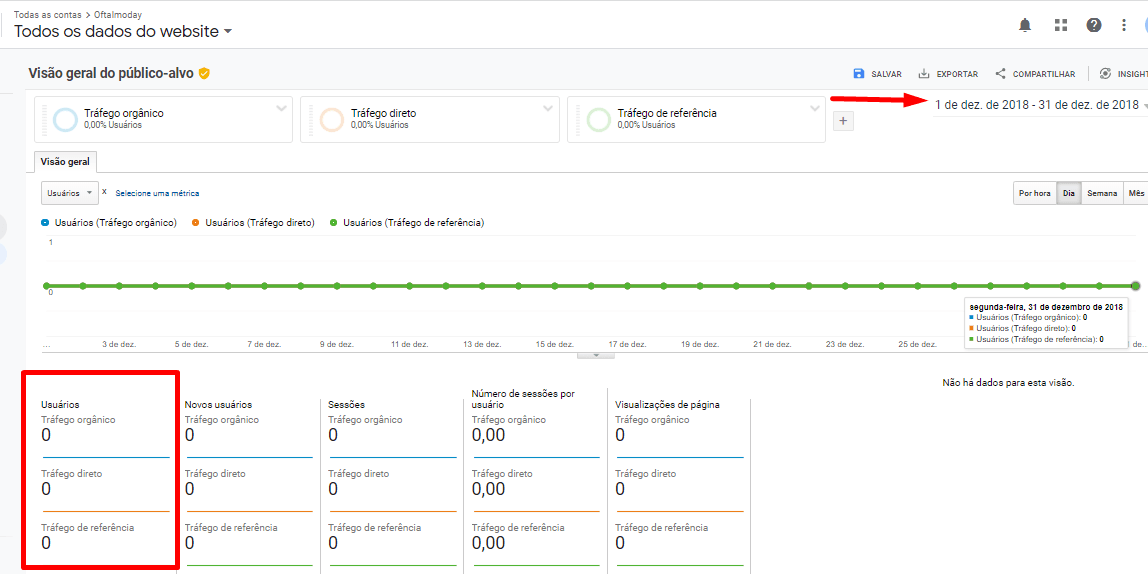This screenshot has width=1148, height=574.
Task: Click the EXPORTAR export icon
Action: pyautogui.click(x=924, y=74)
